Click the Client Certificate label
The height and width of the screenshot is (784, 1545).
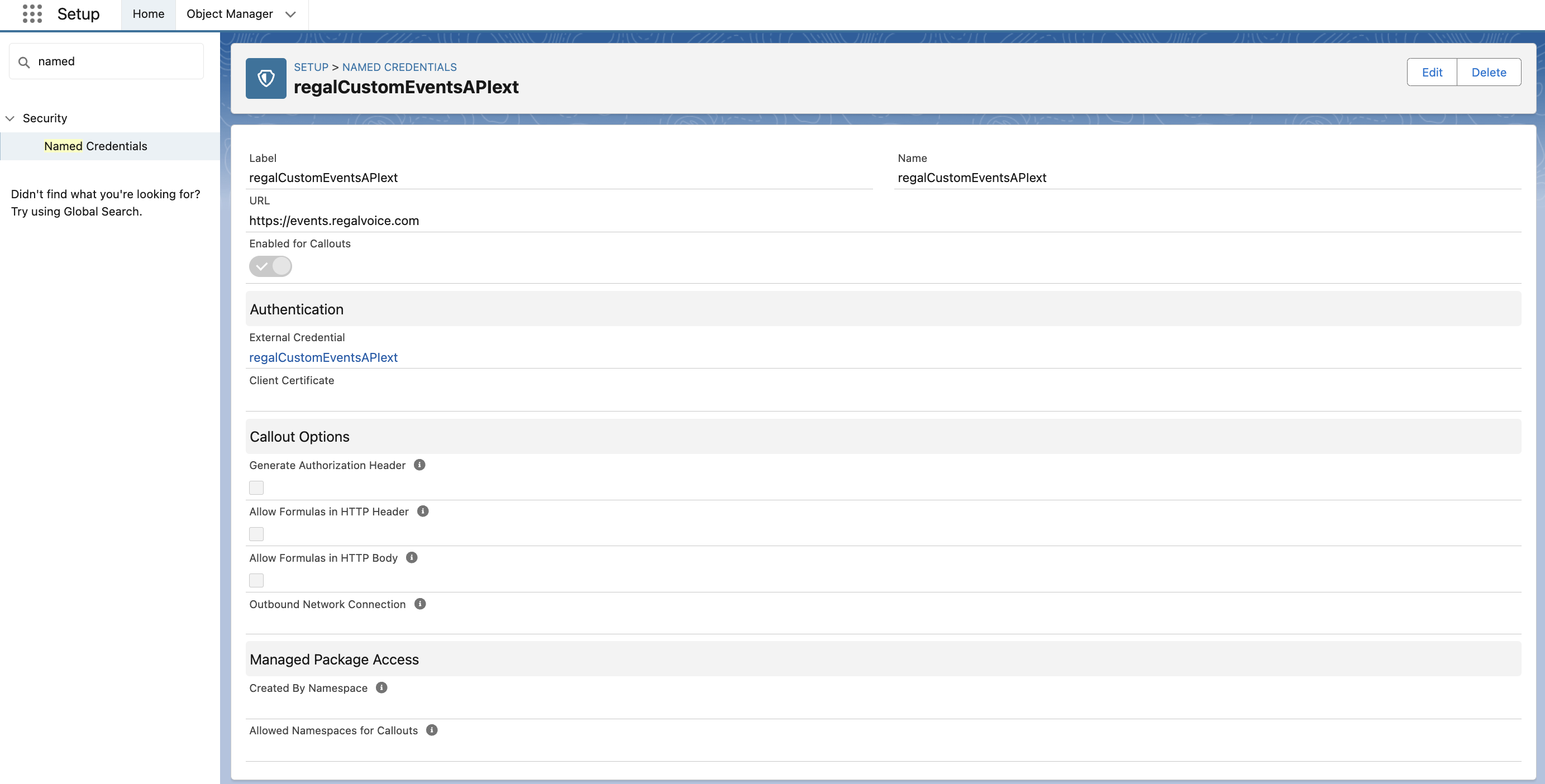click(292, 380)
